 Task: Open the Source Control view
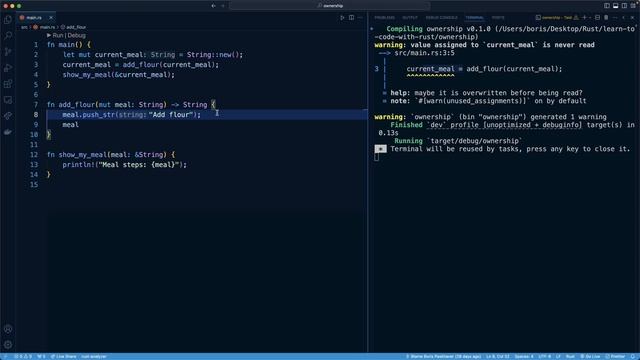pyautogui.click(x=8, y=52)
